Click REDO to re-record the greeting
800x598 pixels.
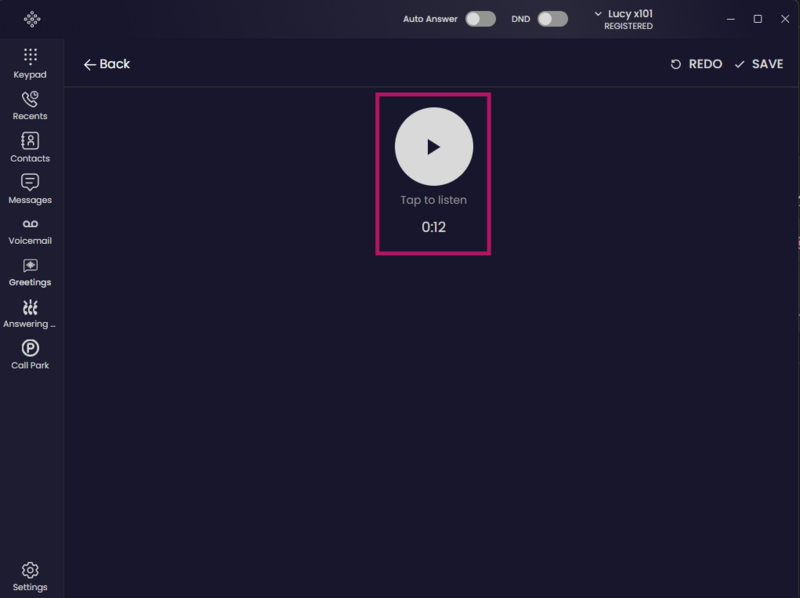point(696,64)
